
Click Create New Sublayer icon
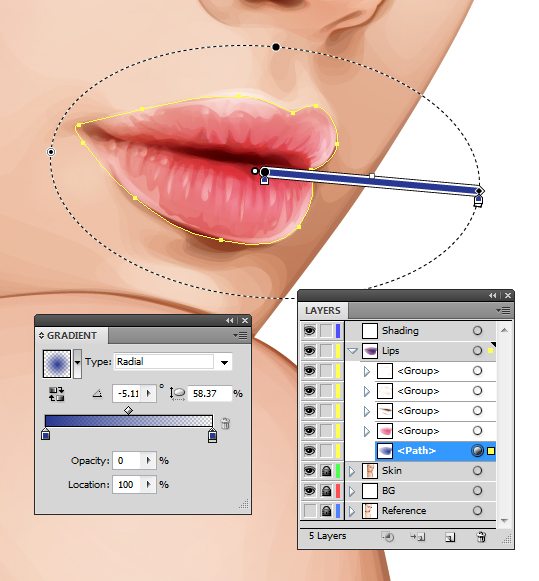tap(417, 537)
